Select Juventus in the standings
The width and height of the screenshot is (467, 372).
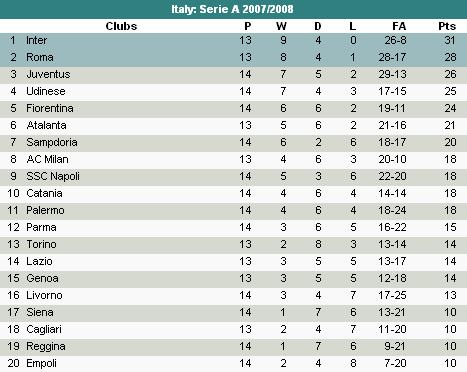point(48,74)
